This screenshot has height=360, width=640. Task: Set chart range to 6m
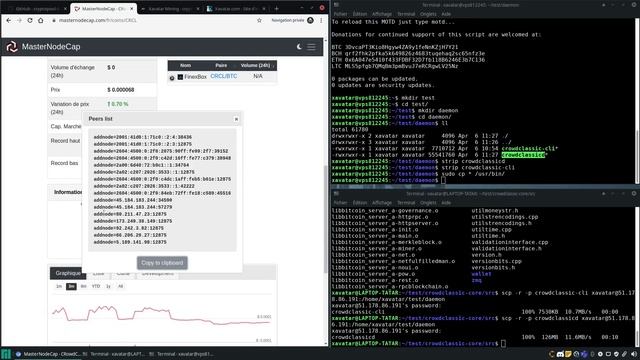coord(84,286)
